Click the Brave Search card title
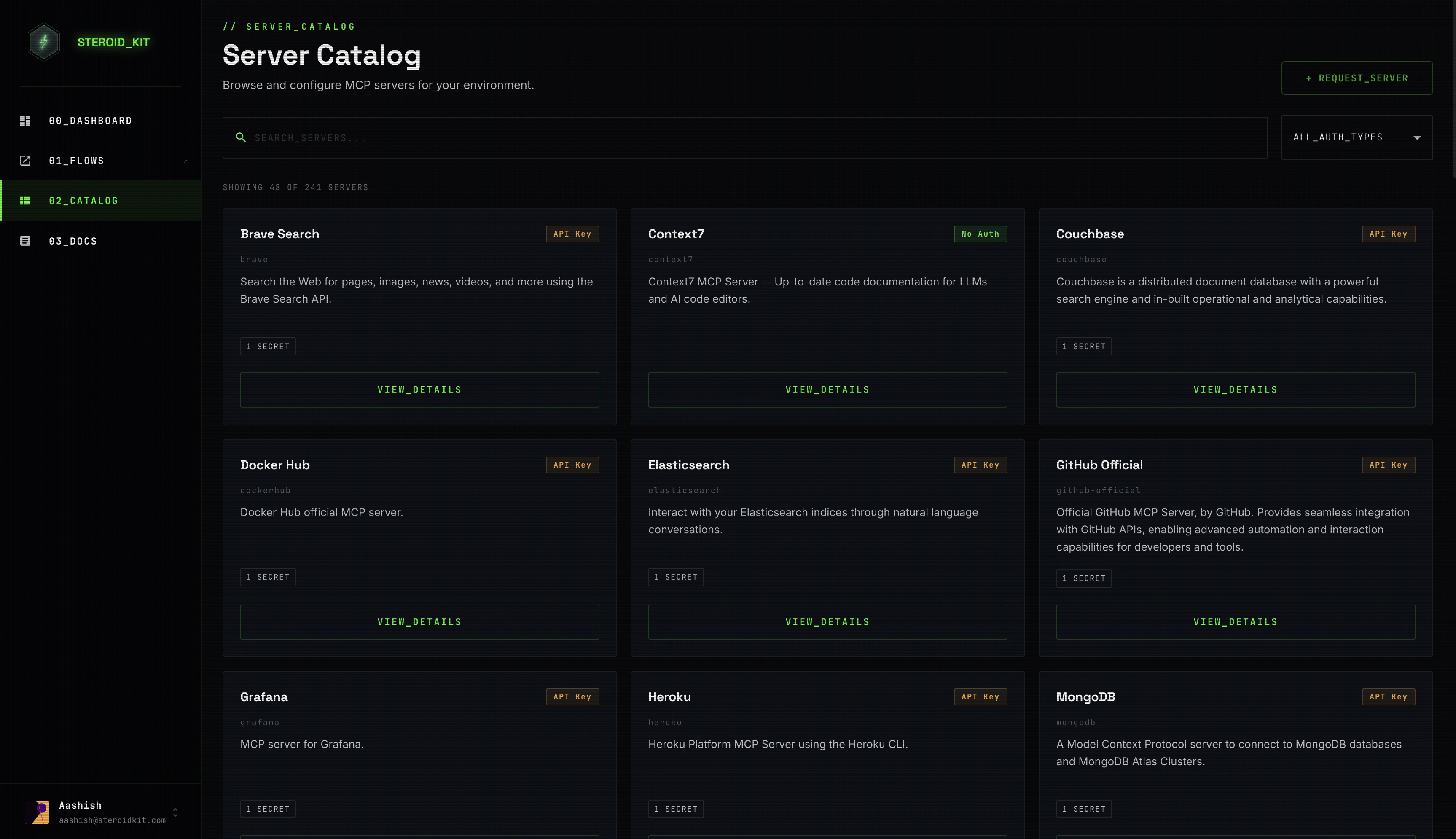 279,234
